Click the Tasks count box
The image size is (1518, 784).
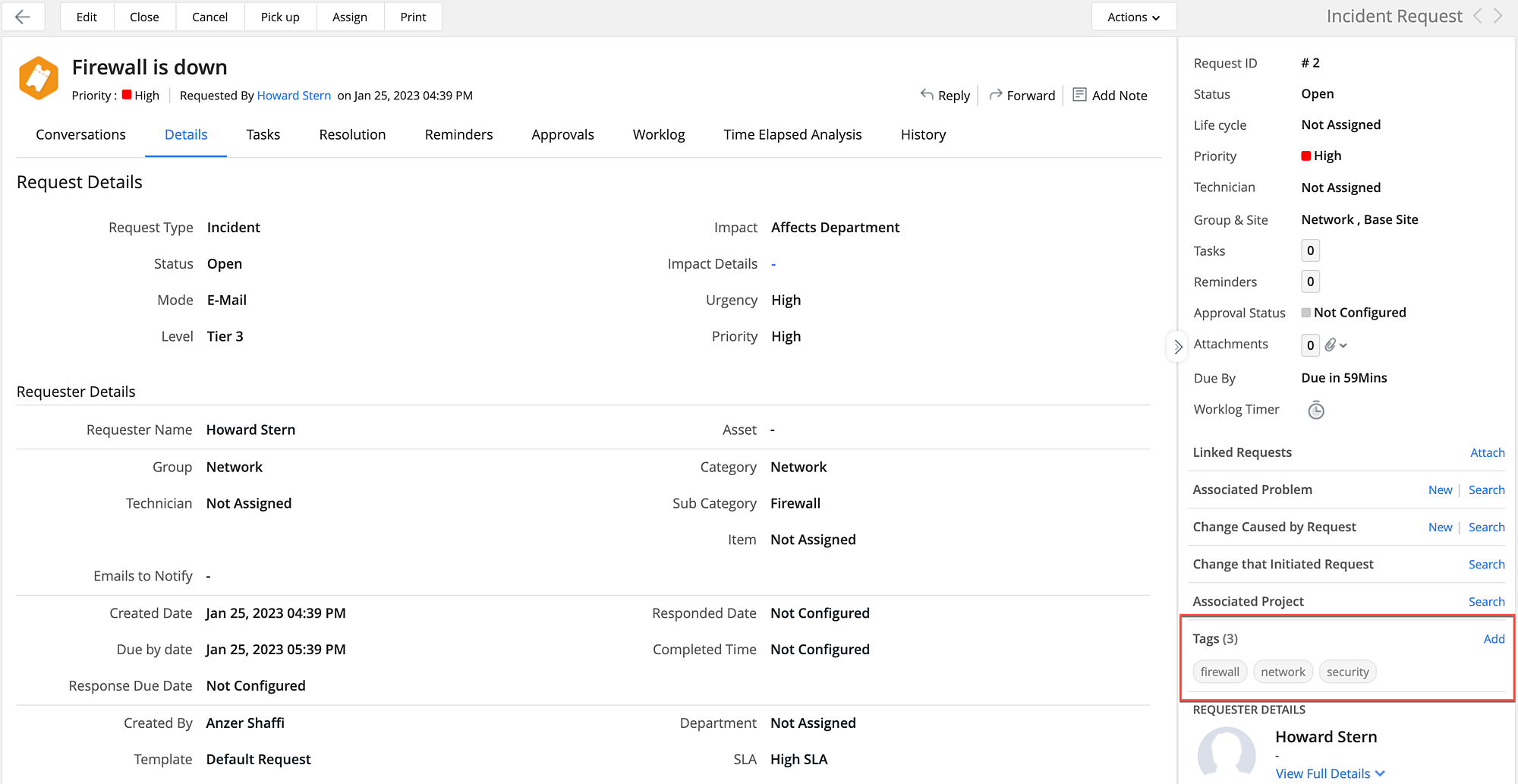click(x=1310, y=250)
